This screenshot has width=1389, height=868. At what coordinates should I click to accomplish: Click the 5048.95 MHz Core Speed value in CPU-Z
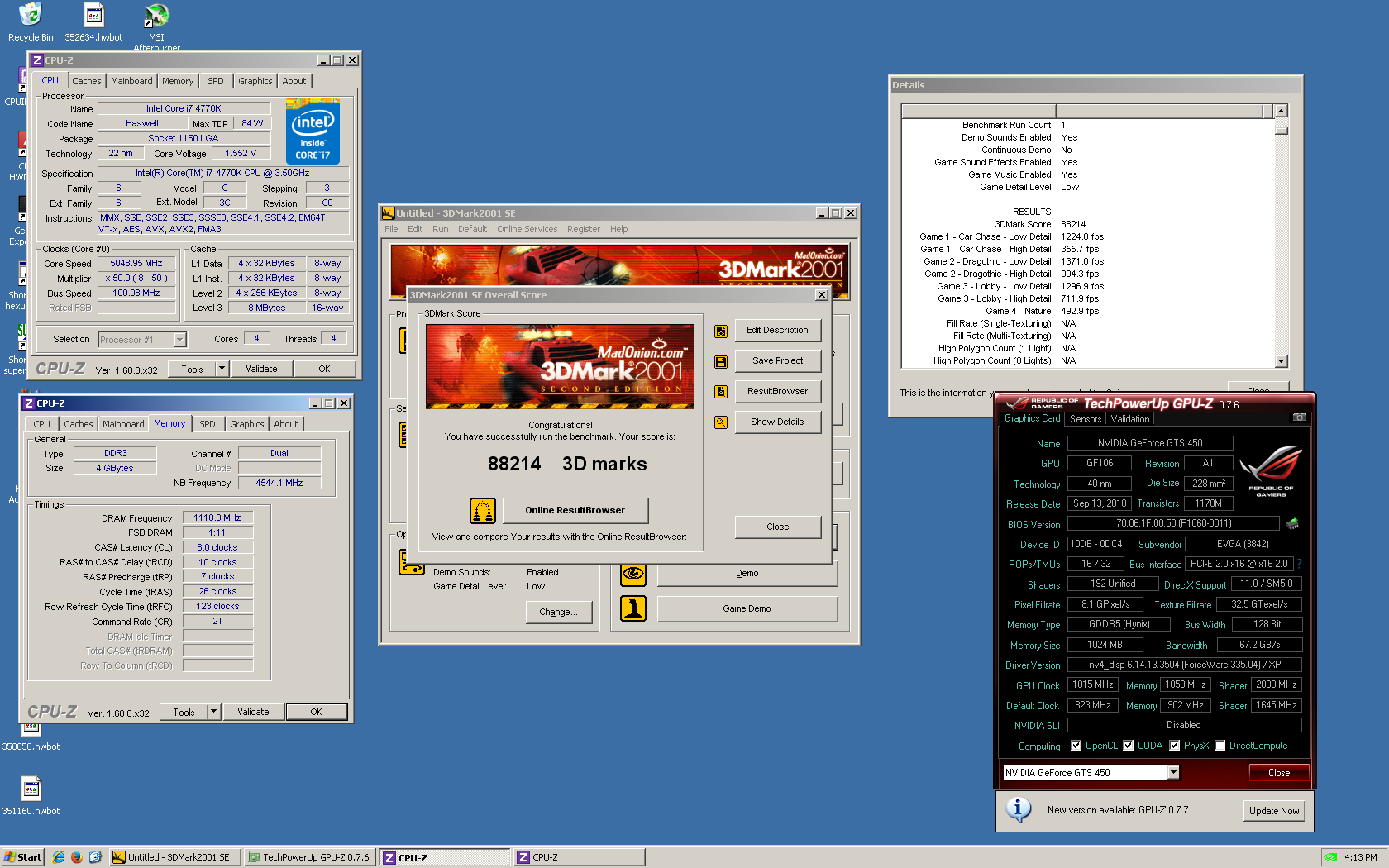(136, 264)
